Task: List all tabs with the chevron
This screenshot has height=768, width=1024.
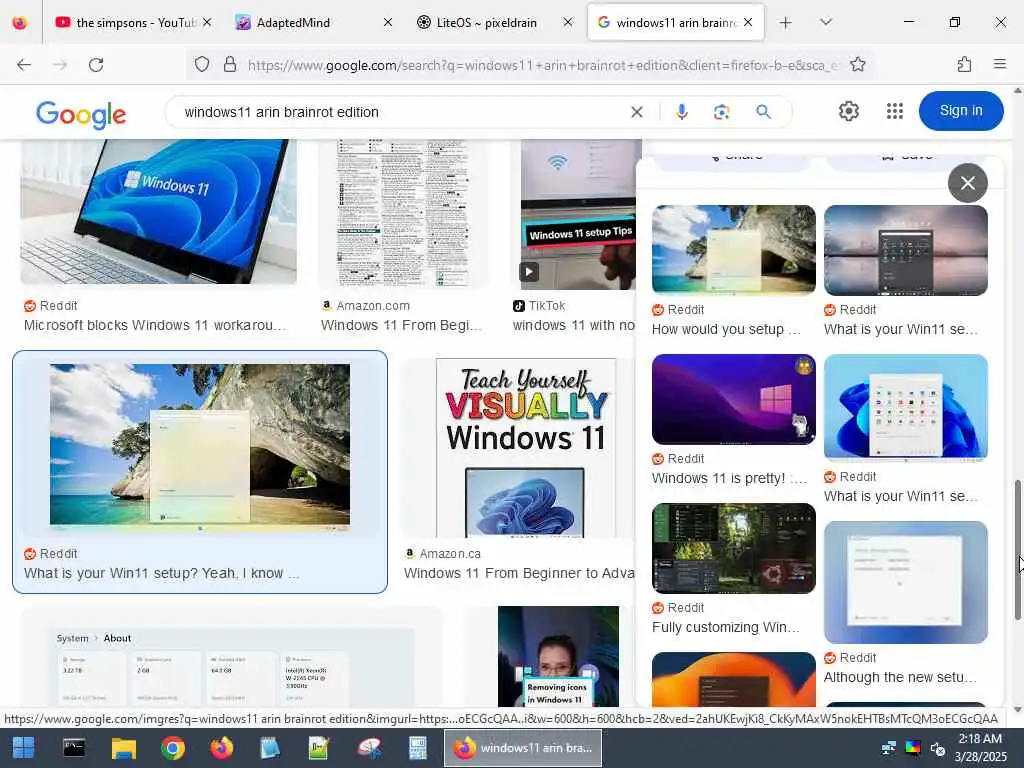Action: [x=825, y=22]
